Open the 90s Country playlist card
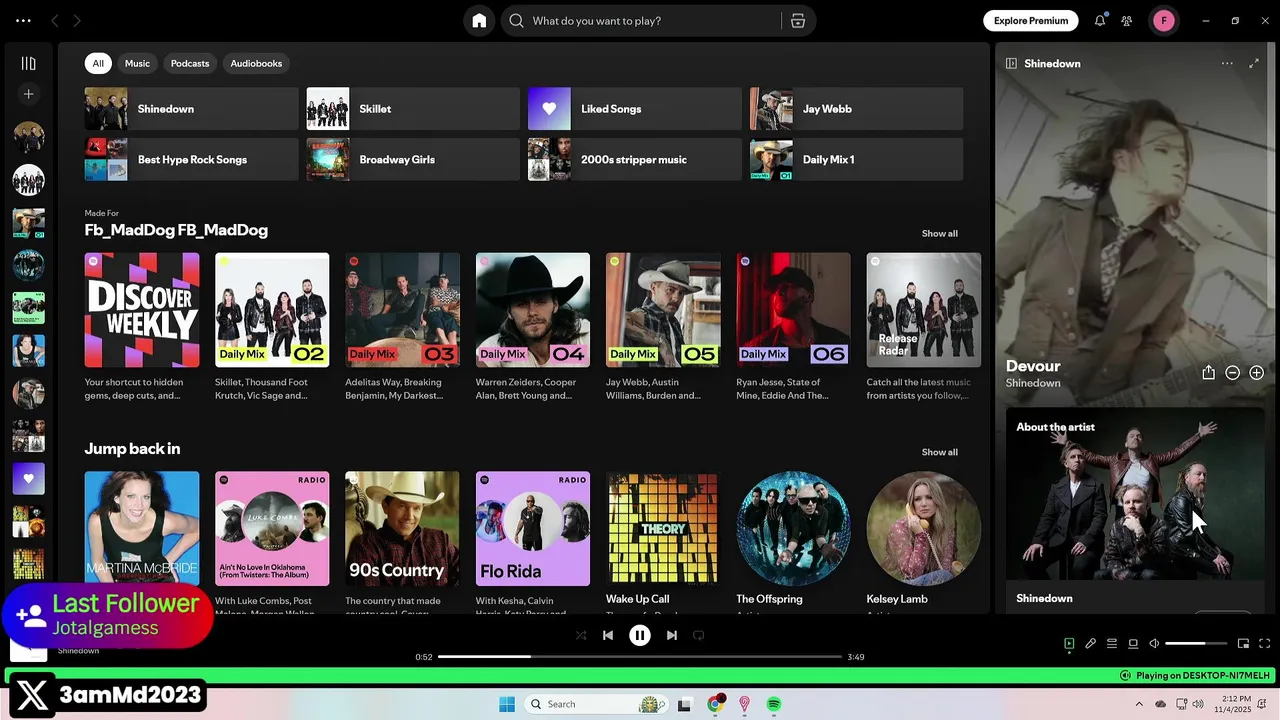 pyautogui.click(x=402, y=541)
